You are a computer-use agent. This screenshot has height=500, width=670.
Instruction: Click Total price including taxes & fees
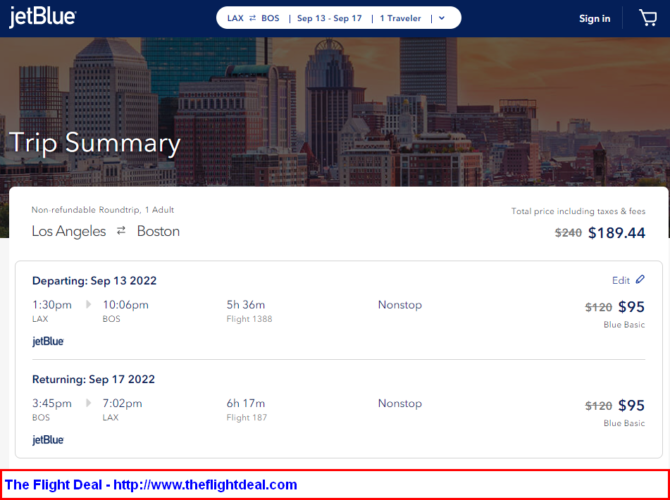pos(578,211)
